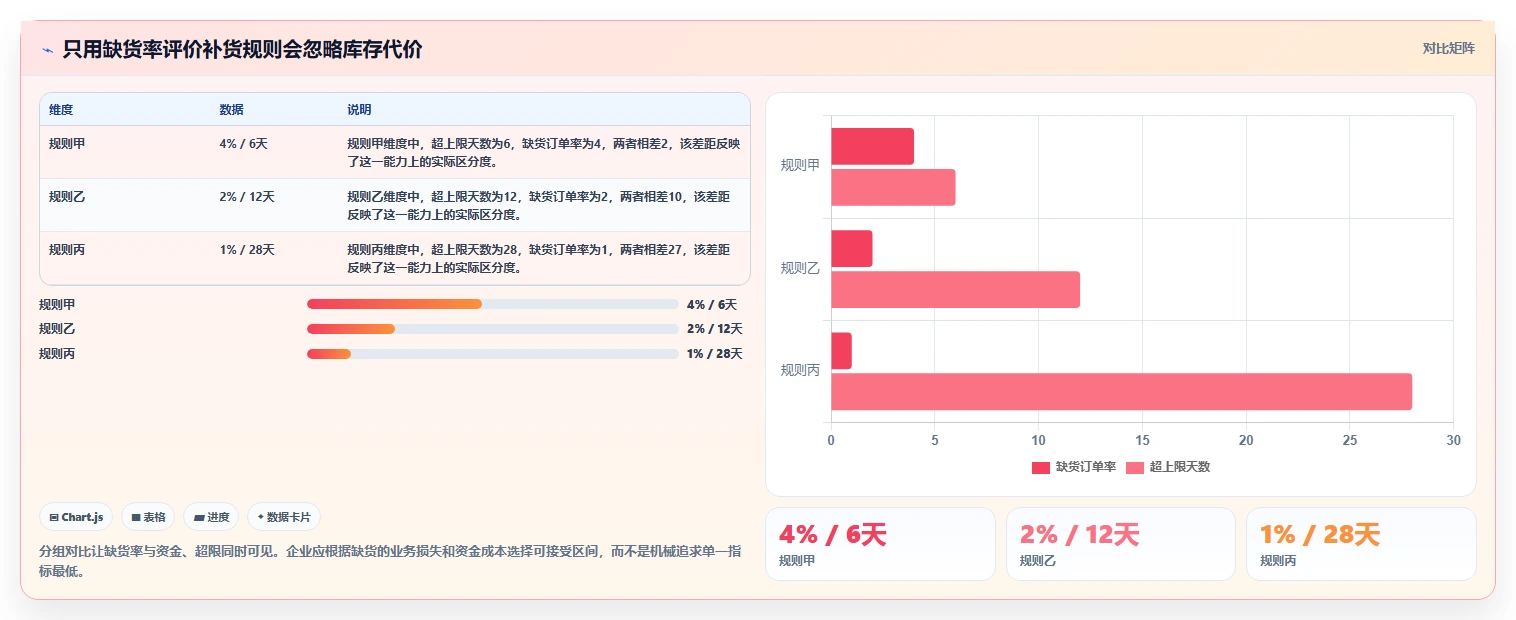Click the lightning icon beside the title
The width and height of the screenshot is (1516, 620).
pyautogui.click(x=47, y=49)
